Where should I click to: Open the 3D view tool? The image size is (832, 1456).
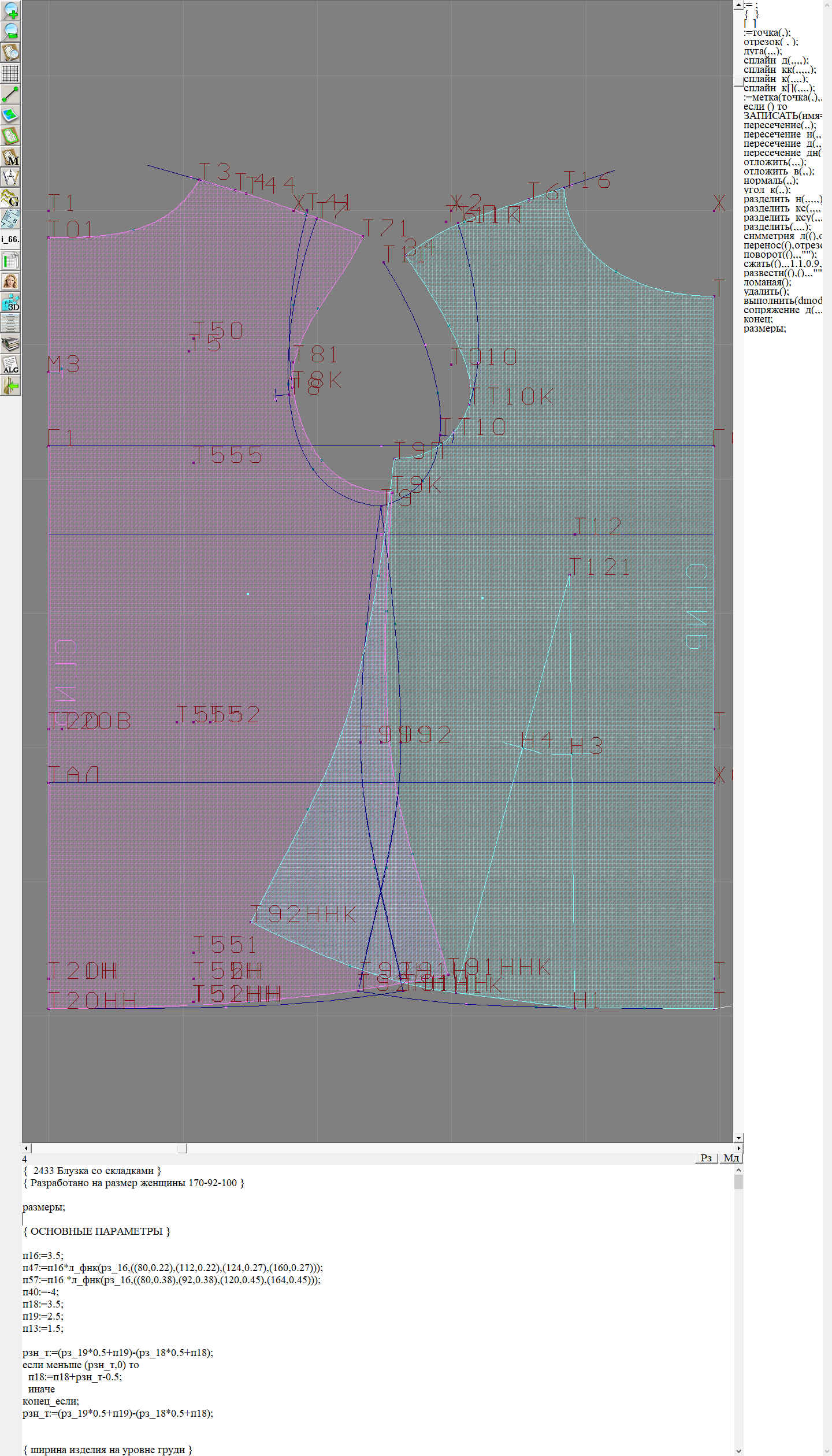point(10,302)
